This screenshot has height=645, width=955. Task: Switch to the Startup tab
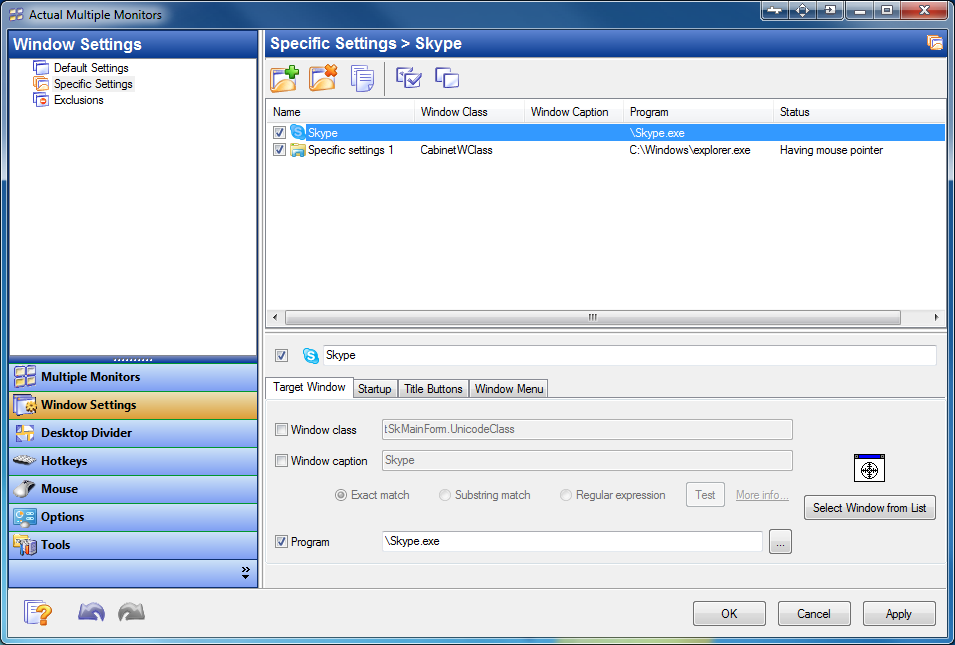pos(375,389)
